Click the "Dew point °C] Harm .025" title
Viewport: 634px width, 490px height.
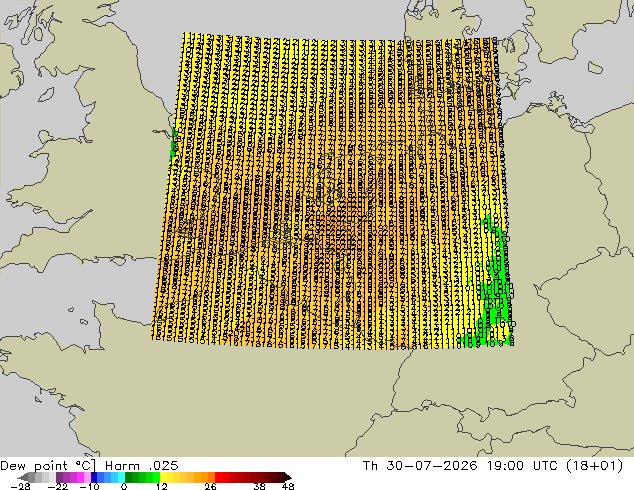[x=89, y=466]
